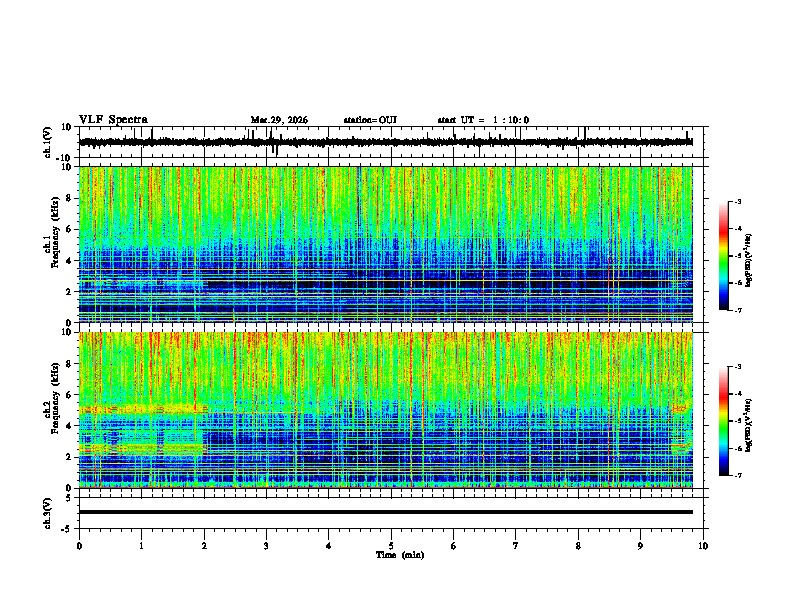Click x-axis tick label 6
Screen dimensions: 792x612
[x=454, y=546]
